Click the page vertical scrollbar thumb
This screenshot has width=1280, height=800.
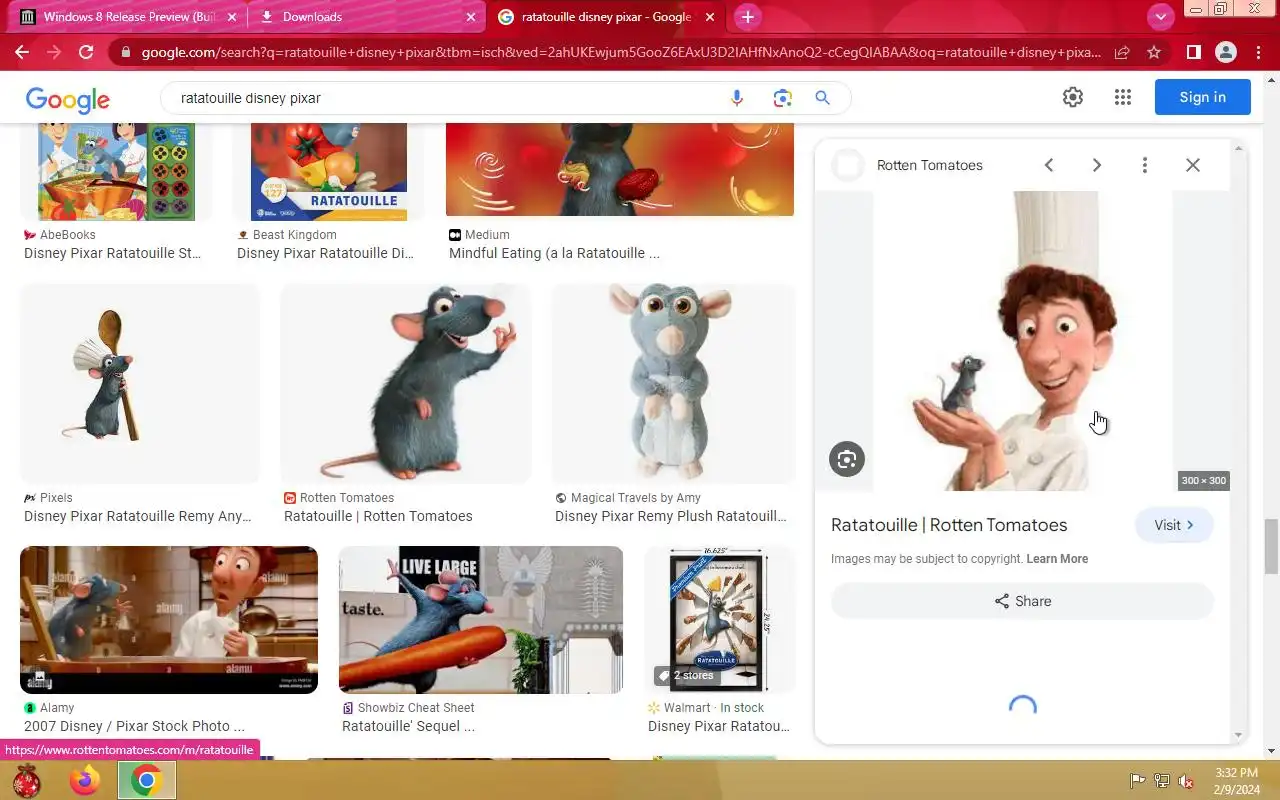pyautogui.click(x=1271, y=548)
